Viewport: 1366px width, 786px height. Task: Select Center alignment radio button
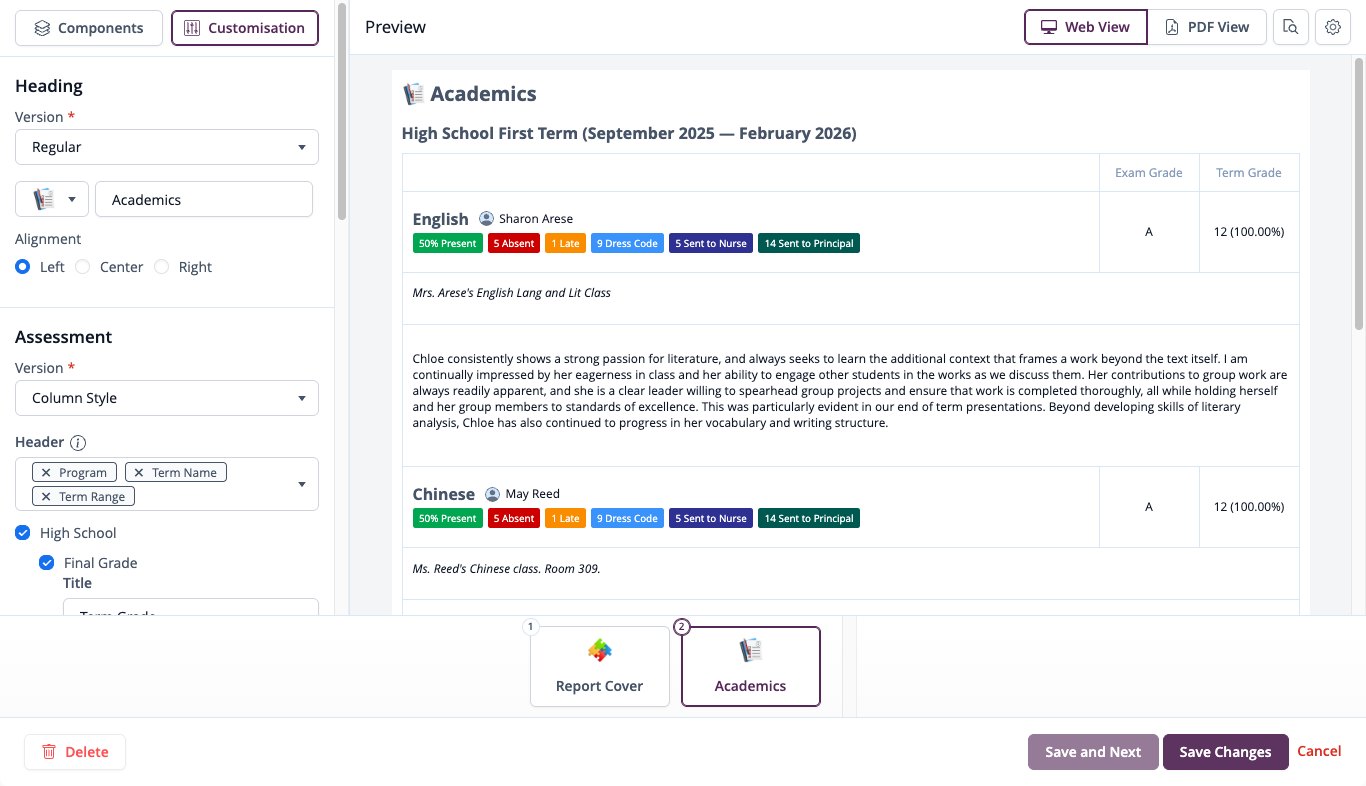(x=83, y=267)
